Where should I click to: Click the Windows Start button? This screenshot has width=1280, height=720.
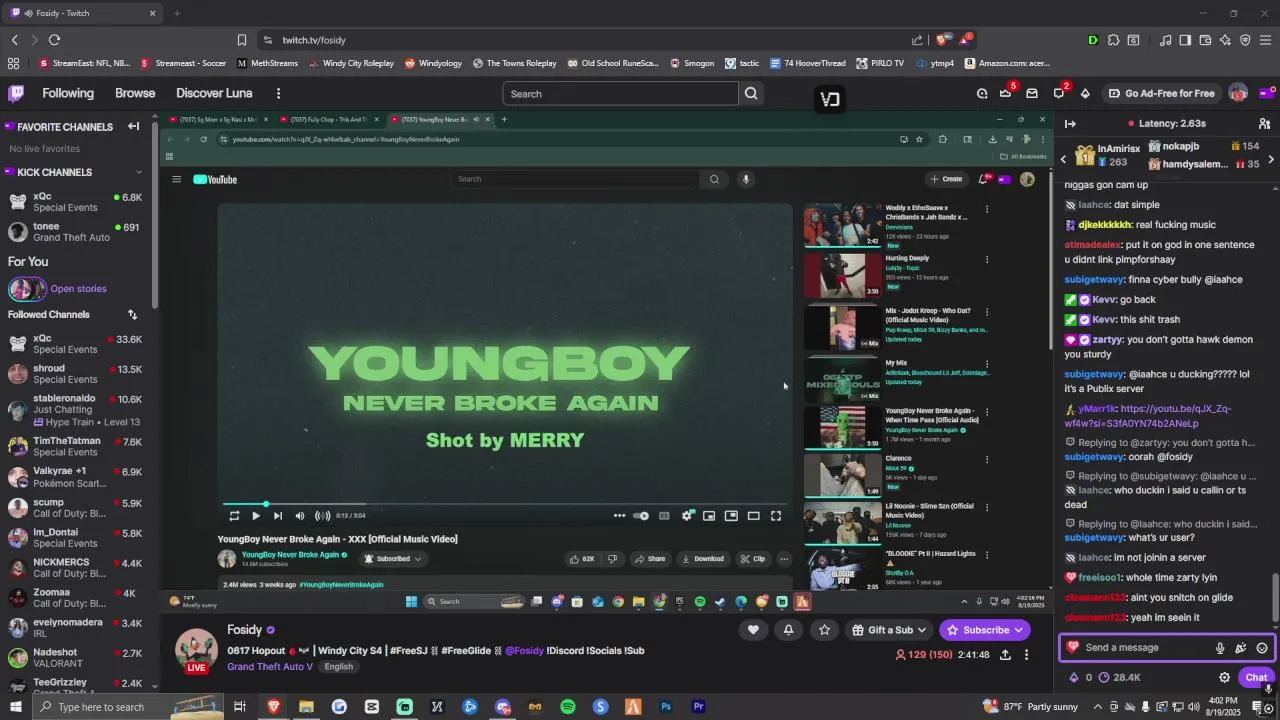[x=16, y=707]
